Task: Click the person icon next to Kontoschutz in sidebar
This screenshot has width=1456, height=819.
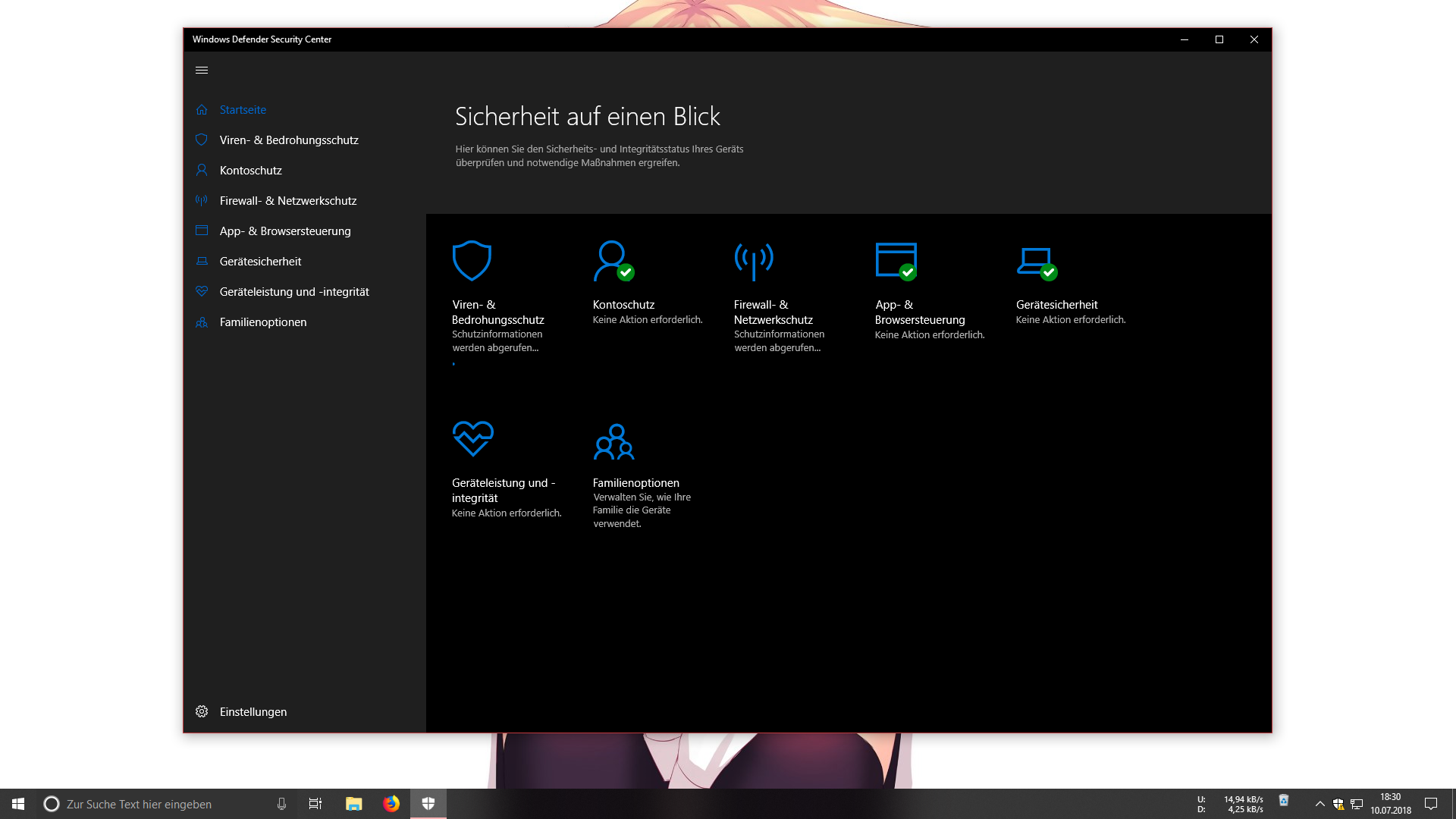Action: click(202, 170)
